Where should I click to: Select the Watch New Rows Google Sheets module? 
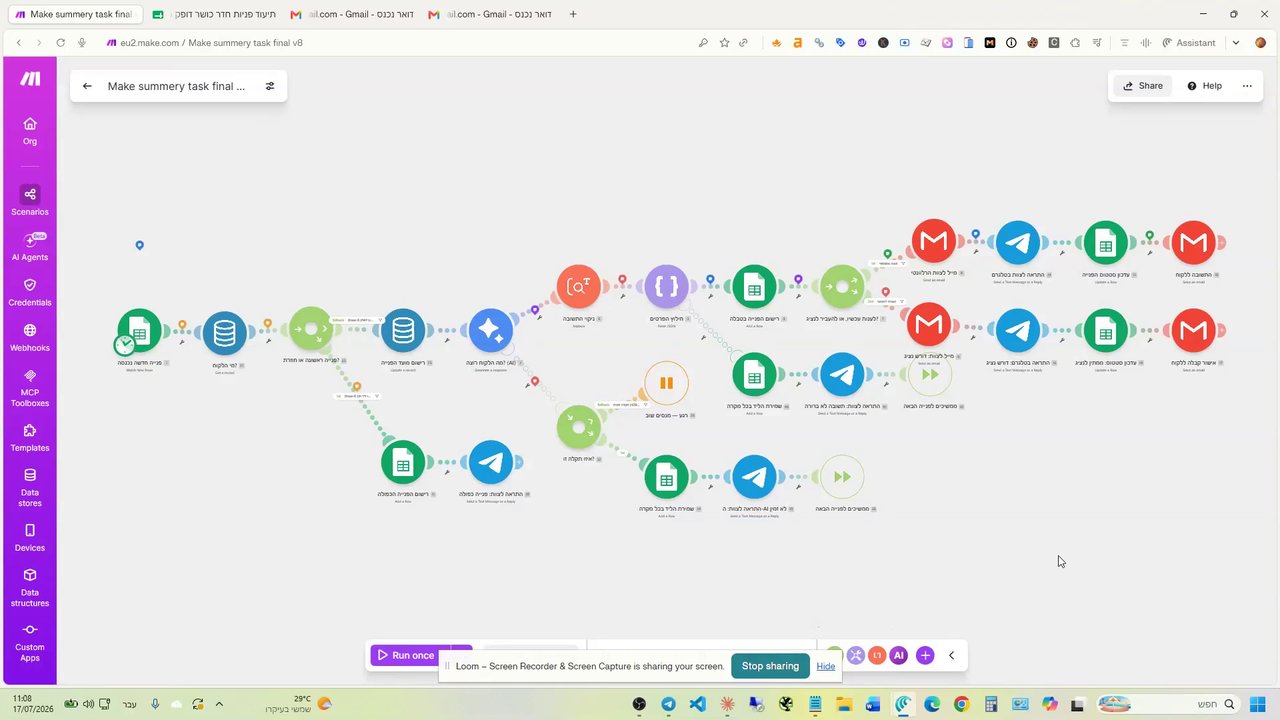click(x=140, y=331)
